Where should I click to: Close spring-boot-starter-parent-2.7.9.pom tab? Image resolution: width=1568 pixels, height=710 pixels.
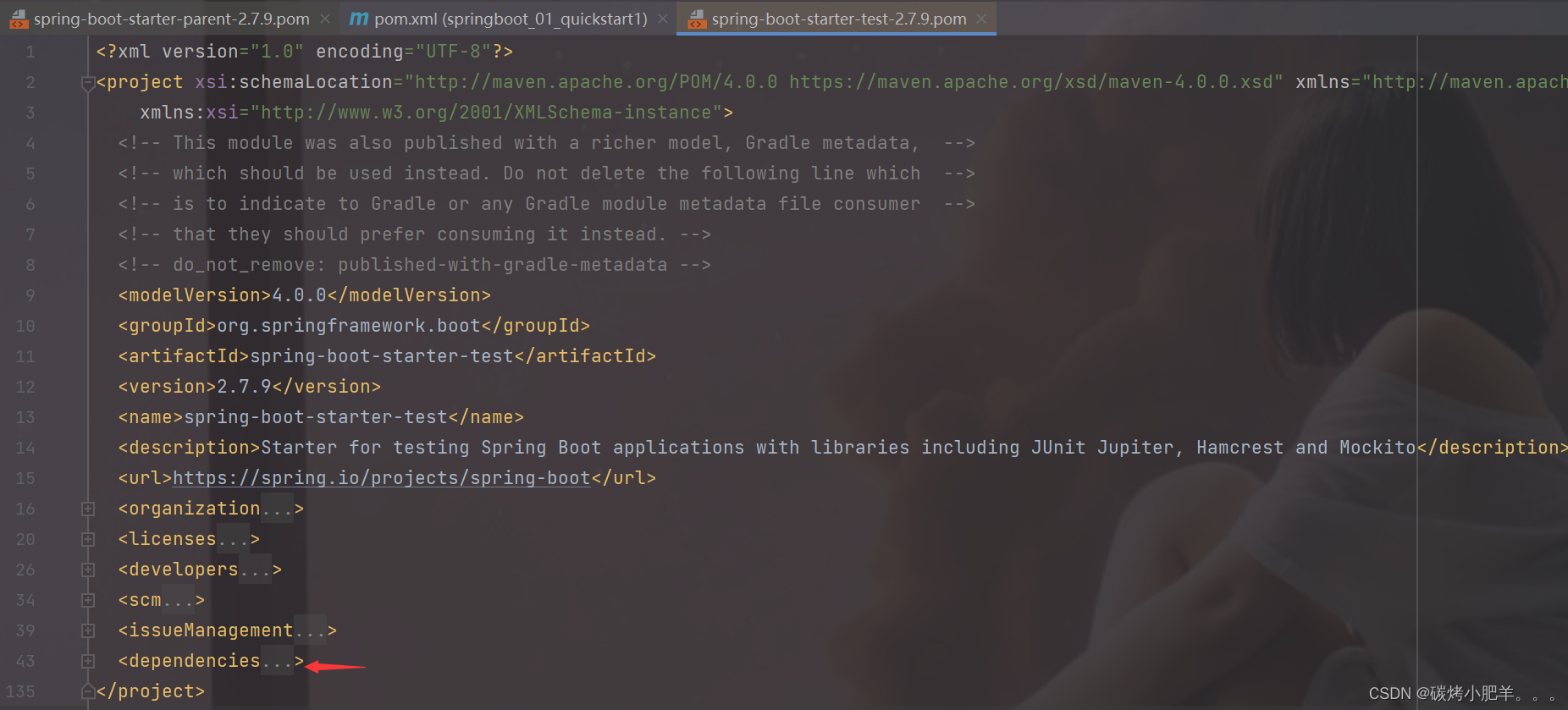point(325,19)
